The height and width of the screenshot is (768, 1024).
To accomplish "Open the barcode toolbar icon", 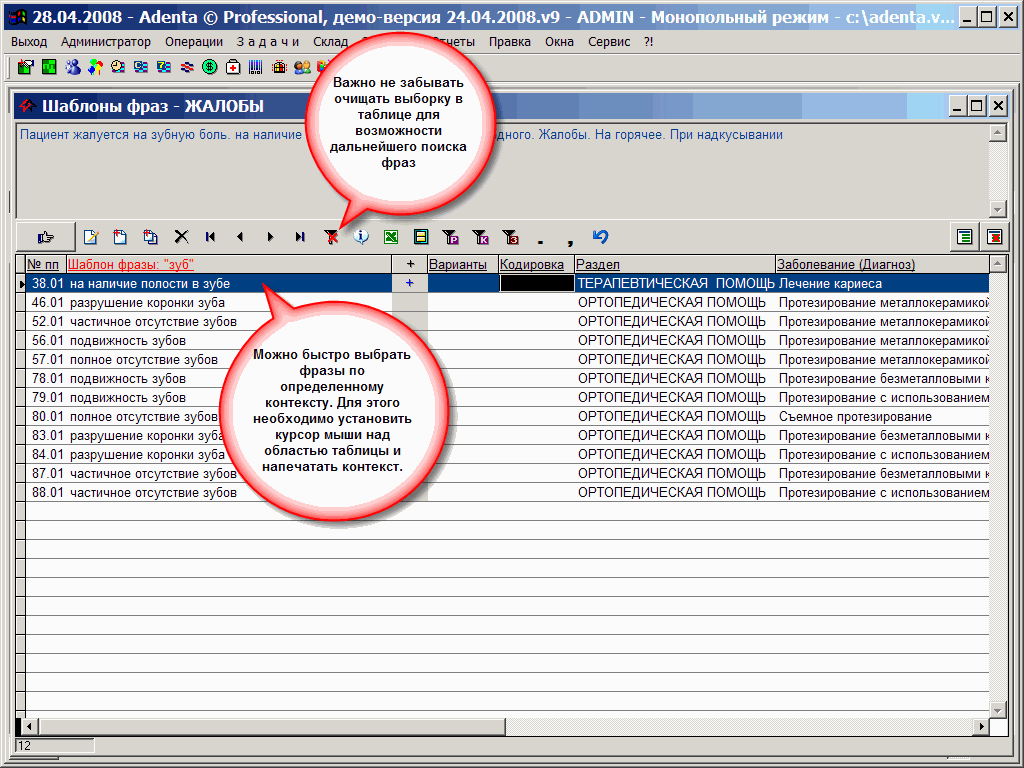I will click(x=256, y=67).
